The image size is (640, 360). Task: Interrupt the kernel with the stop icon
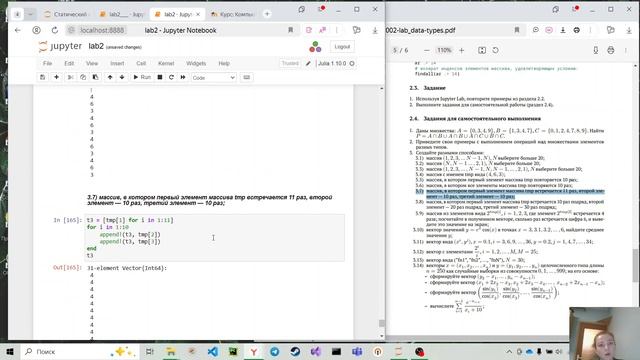[x=160, y=77]
